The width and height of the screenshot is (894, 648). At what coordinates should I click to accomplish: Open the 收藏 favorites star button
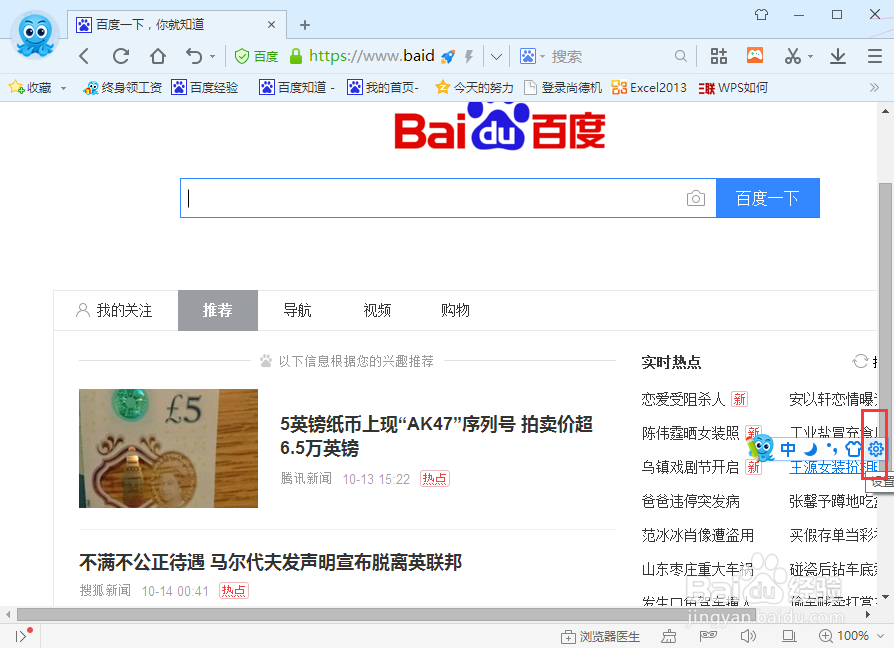30,87
